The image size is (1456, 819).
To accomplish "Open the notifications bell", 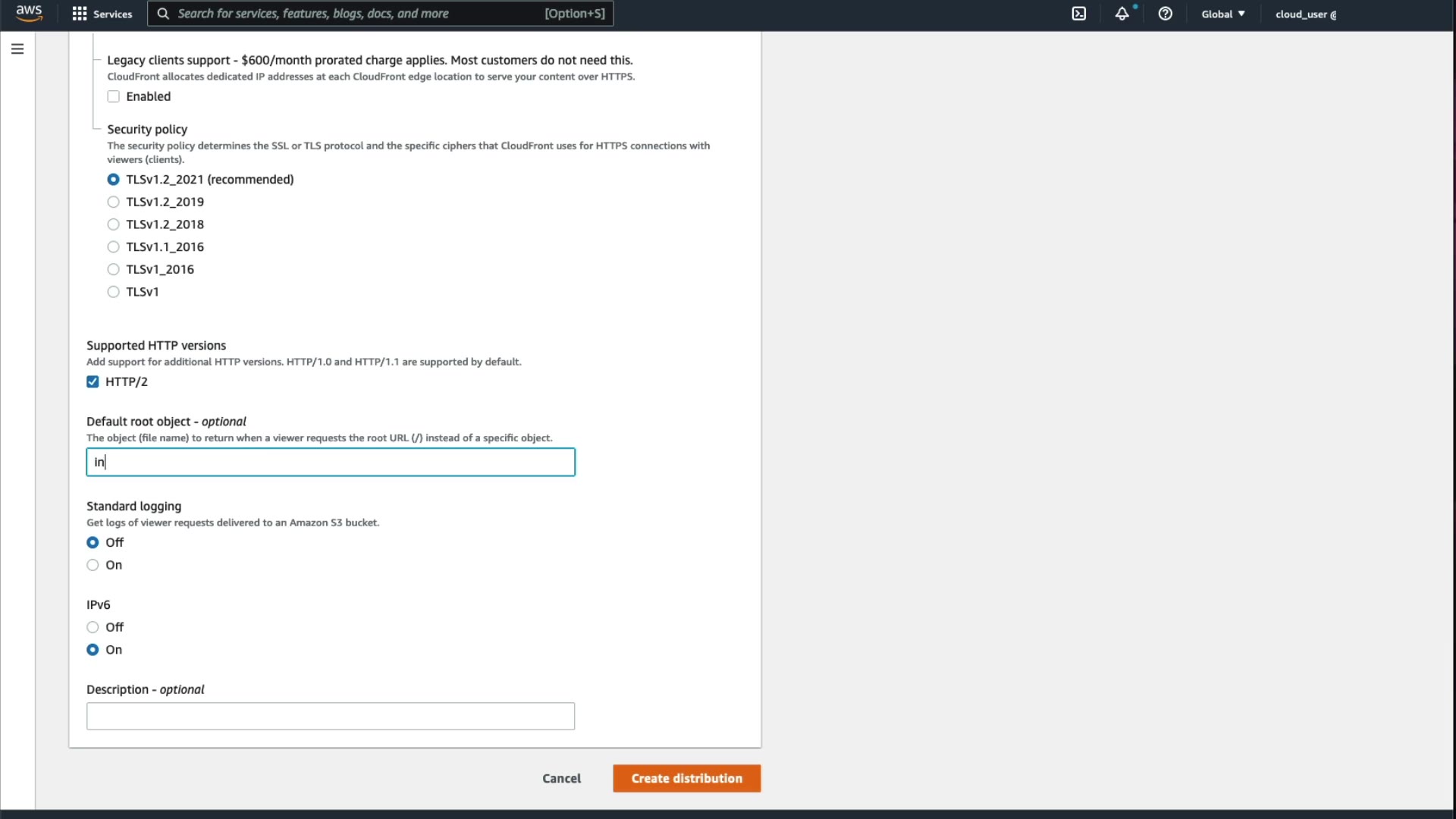I will pyautogui.click(x=1122, y=14).
